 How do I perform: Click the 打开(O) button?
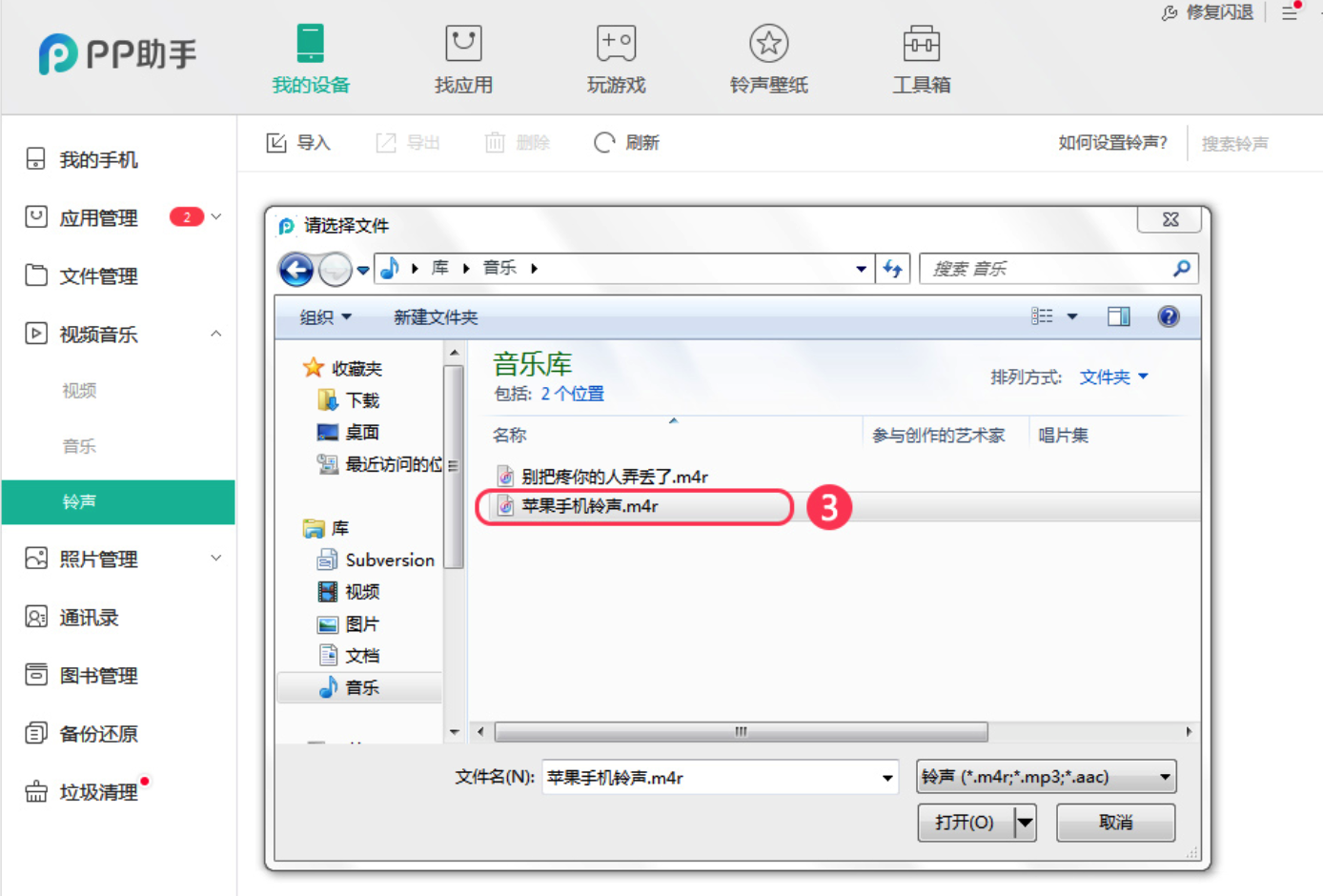965,822
